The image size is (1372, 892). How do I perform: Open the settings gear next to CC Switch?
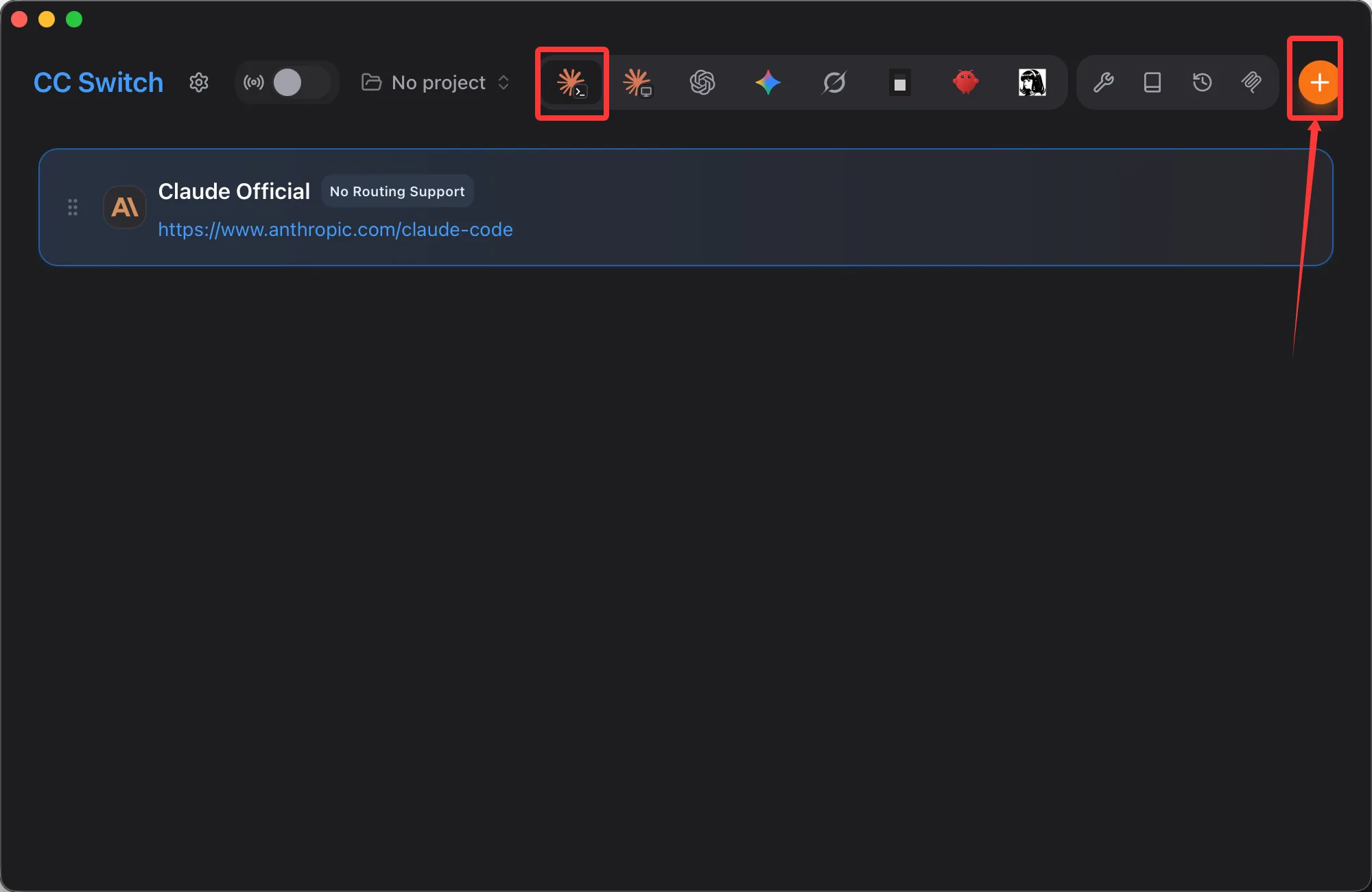coord(199,82)
